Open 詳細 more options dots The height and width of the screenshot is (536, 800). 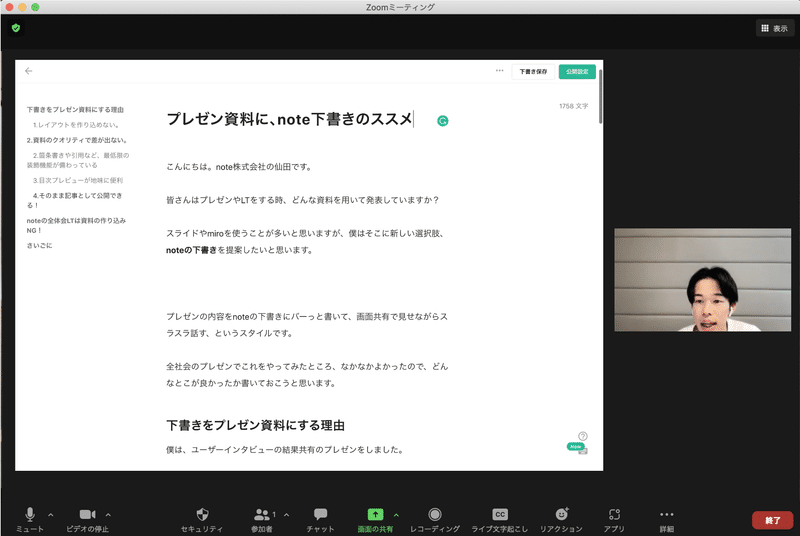click(x=666, y=514)
